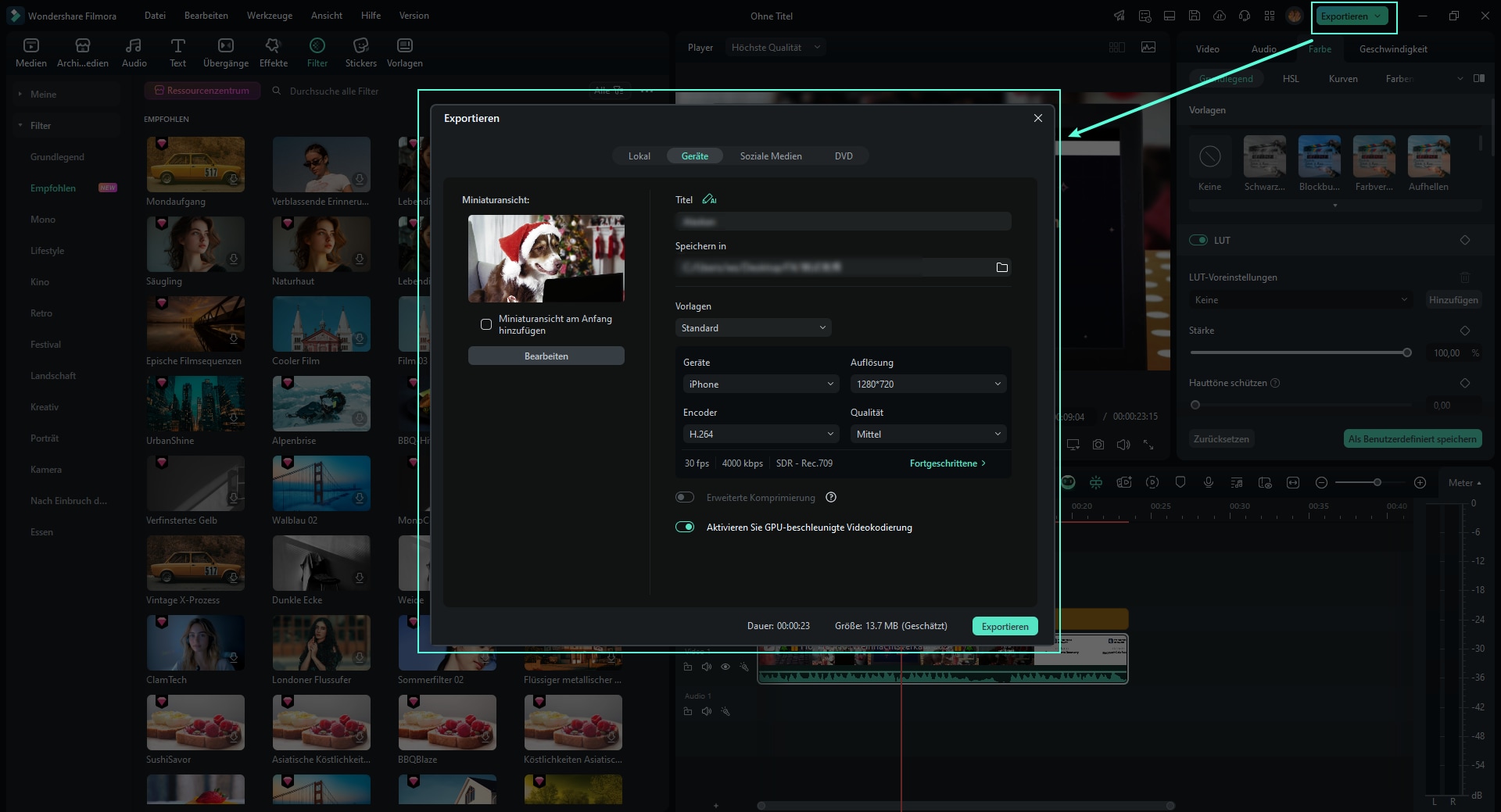Viewport: 1501px width, 812px height.
Task: Switch to the Lokal export tab
Action: click(639, 156)
